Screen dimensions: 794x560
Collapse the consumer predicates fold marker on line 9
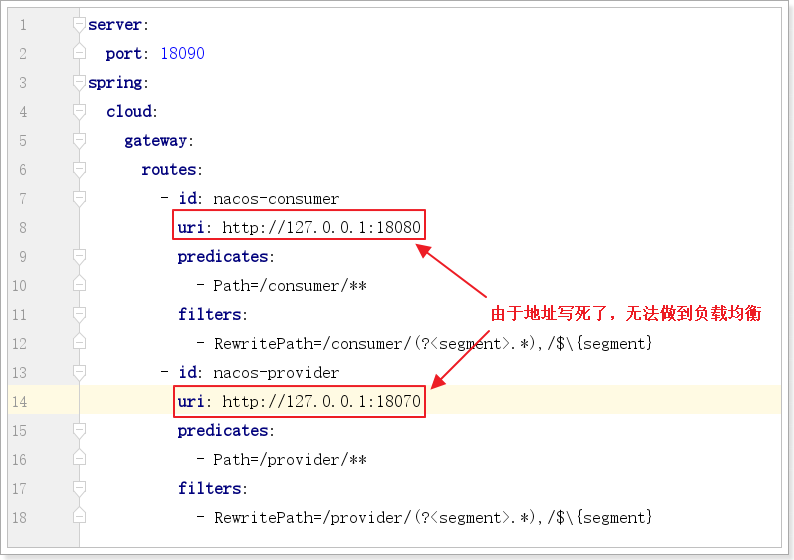point(79,256)
